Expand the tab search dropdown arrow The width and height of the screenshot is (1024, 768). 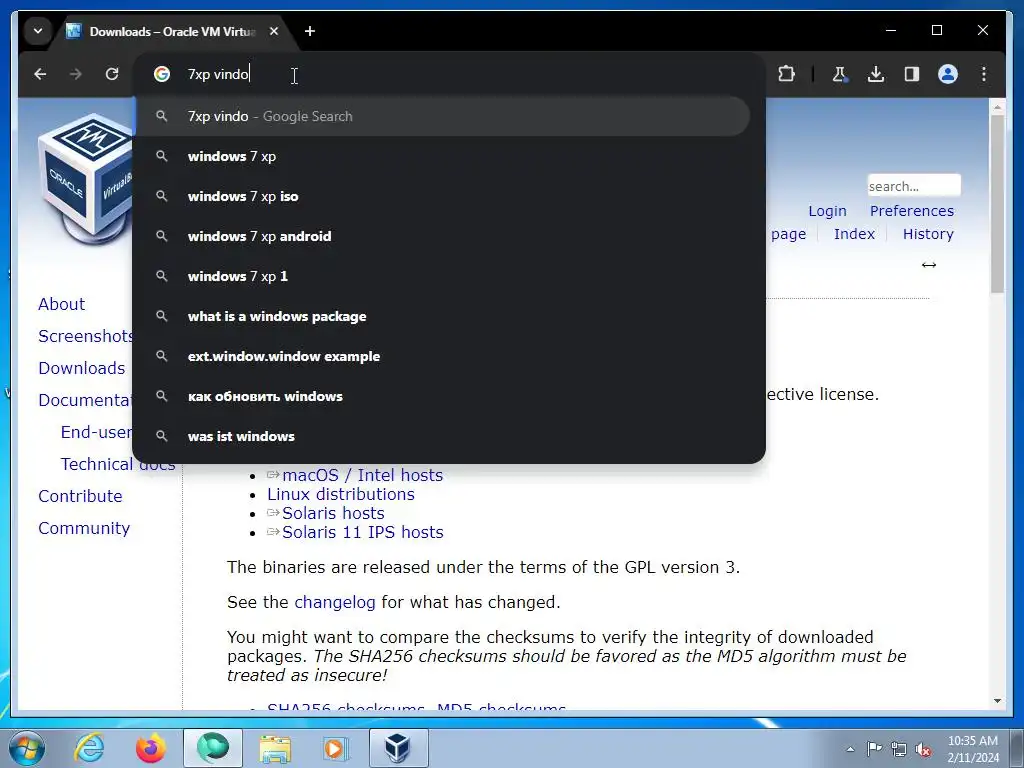(38, 31)
